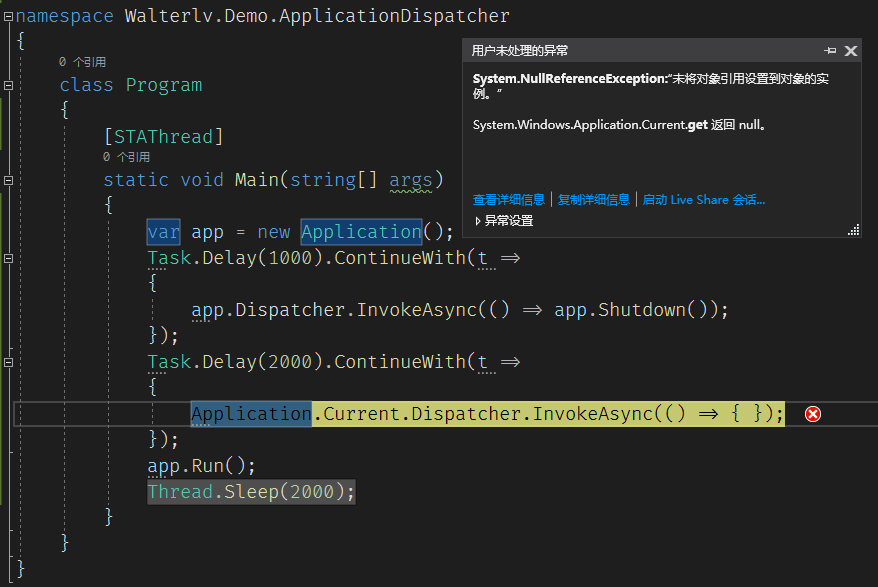Click the STAThread attribute text
Image resolution: width=878 pixels, height=587 pixels.
click(164, 137)
